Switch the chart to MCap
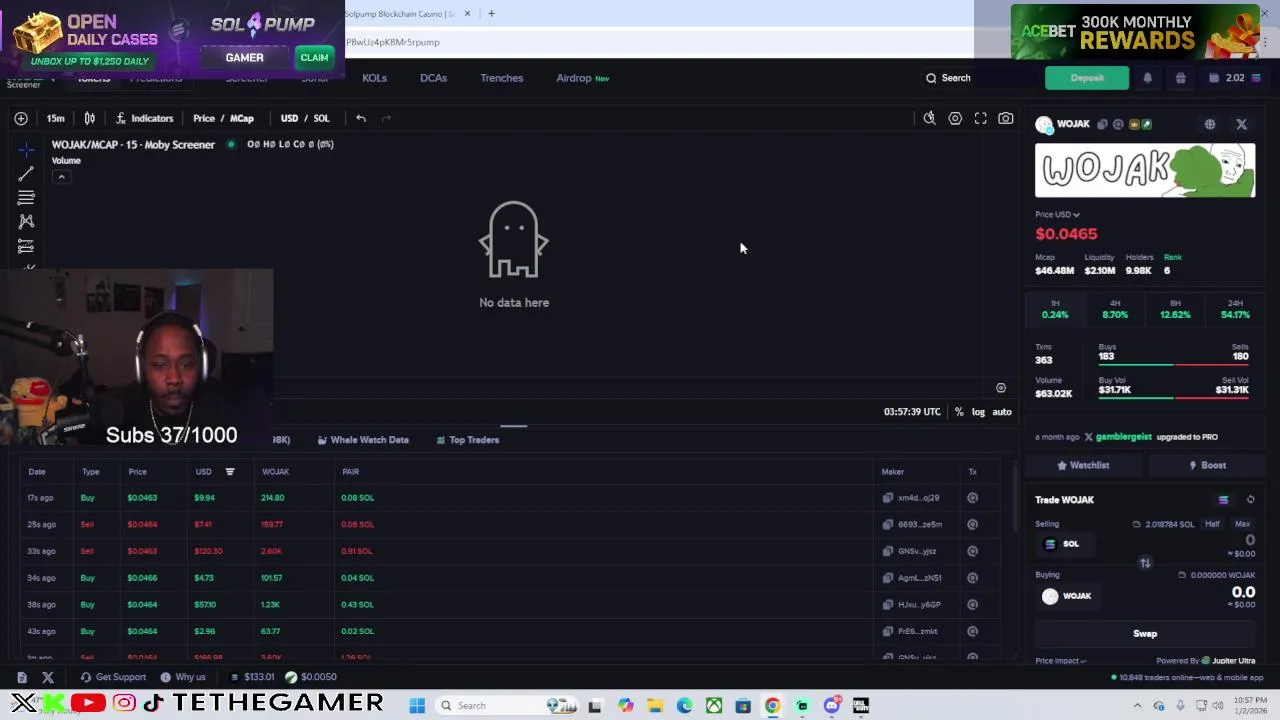This screenshot has width=1280, height=720. 242,118
